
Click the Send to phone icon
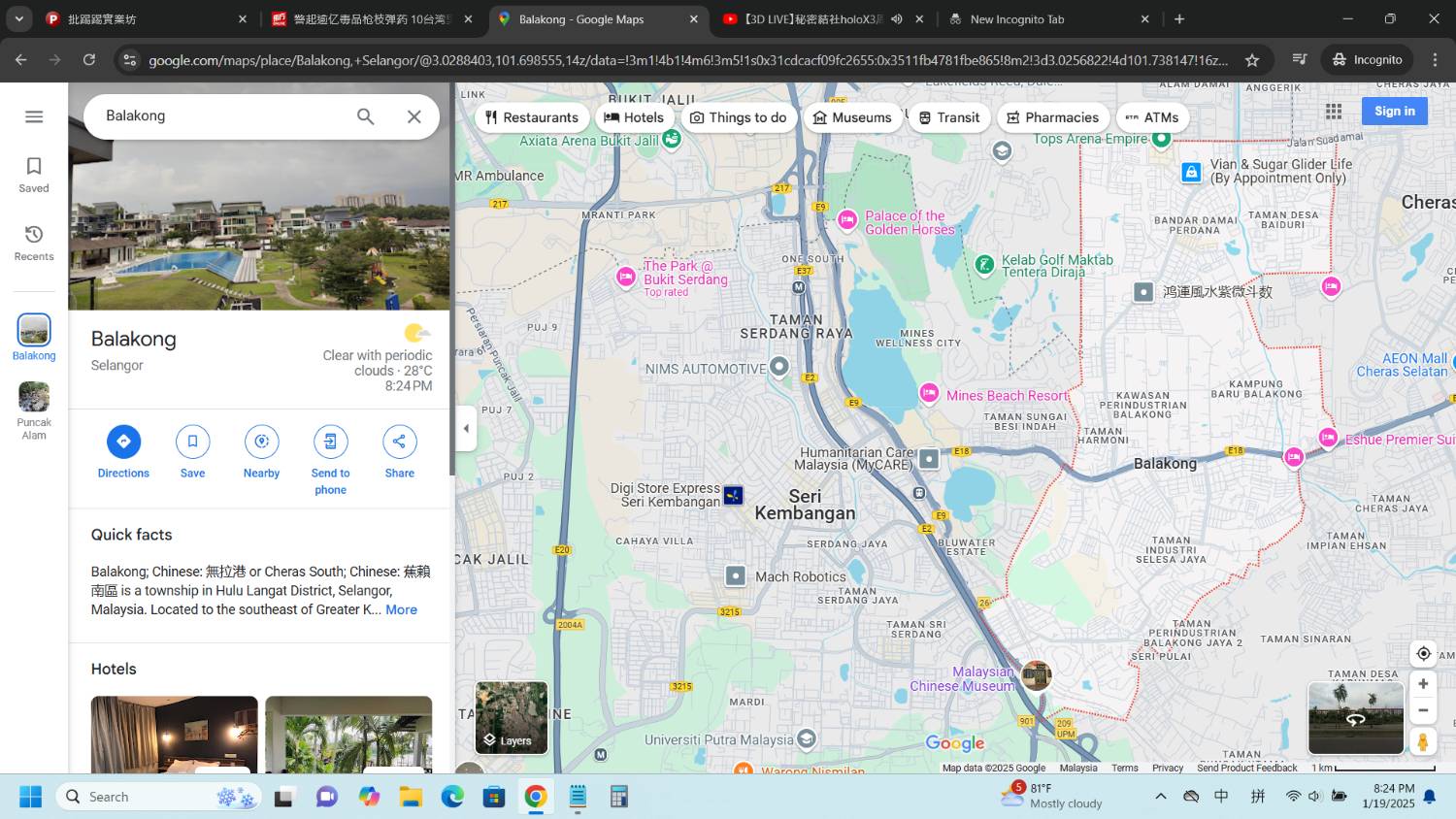pyautogui.click(x=330, y=442)
